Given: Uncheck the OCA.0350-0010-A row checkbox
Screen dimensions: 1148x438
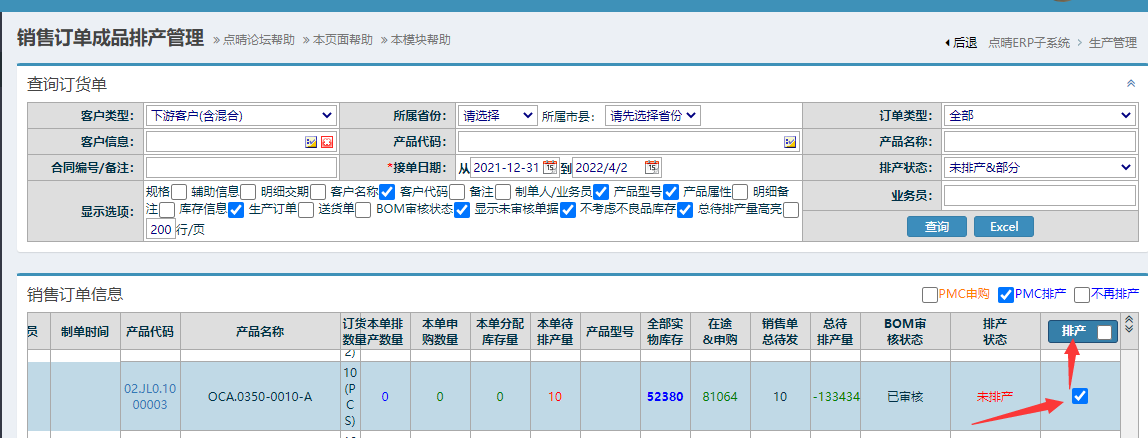Looking at the screenshot, I should coord(1080,396).
